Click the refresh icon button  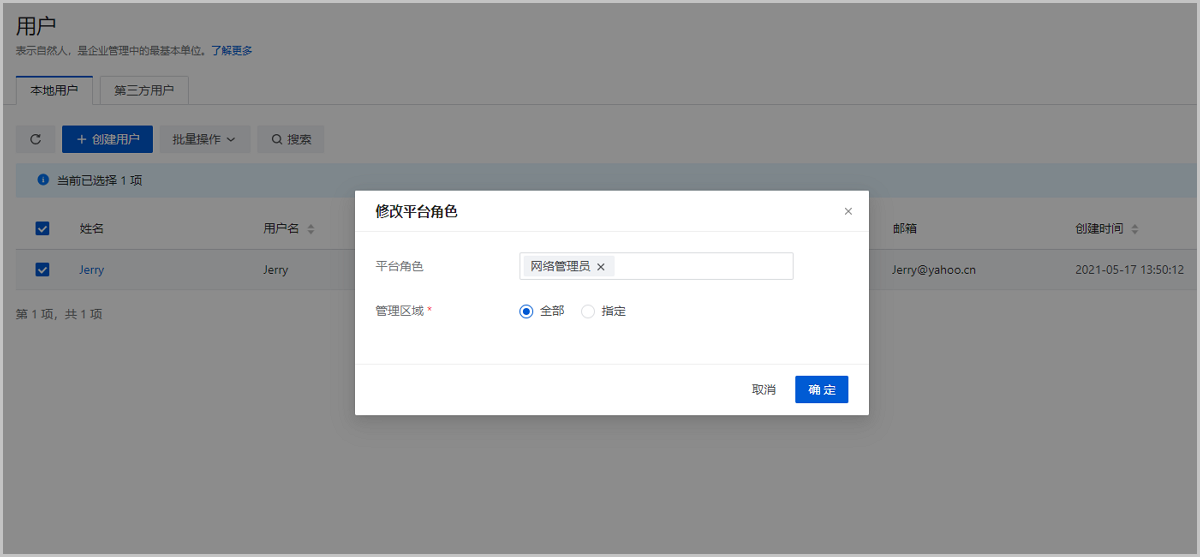[x=36, y=140]
